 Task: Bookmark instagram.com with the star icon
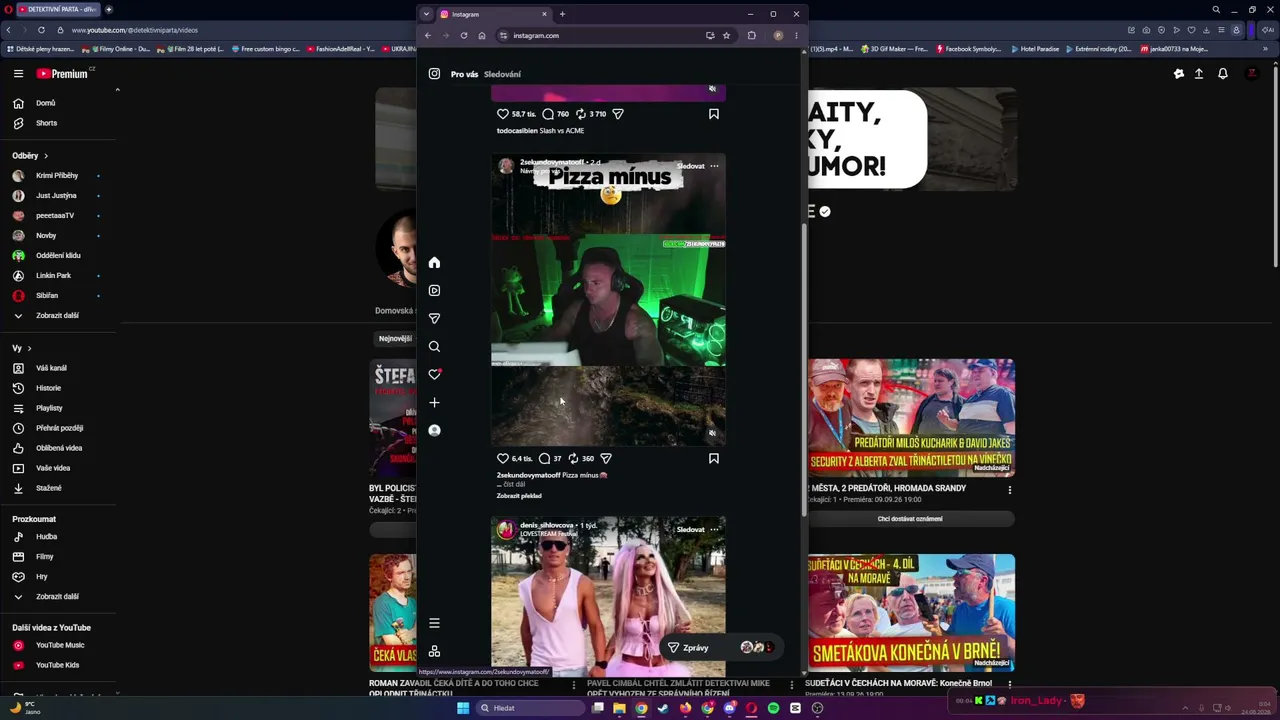pyautogui.click(x=726, y=36)
